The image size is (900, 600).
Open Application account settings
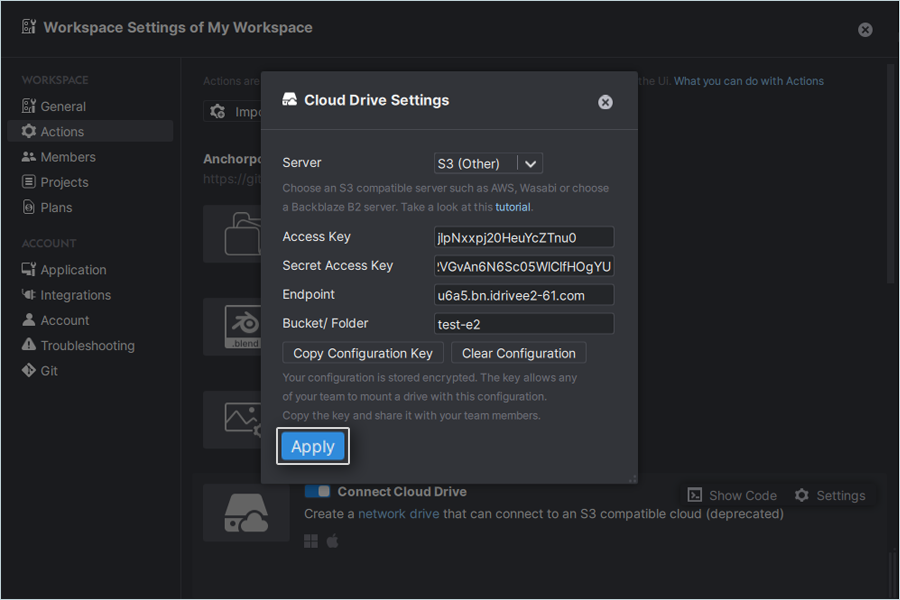click(90, 270)
